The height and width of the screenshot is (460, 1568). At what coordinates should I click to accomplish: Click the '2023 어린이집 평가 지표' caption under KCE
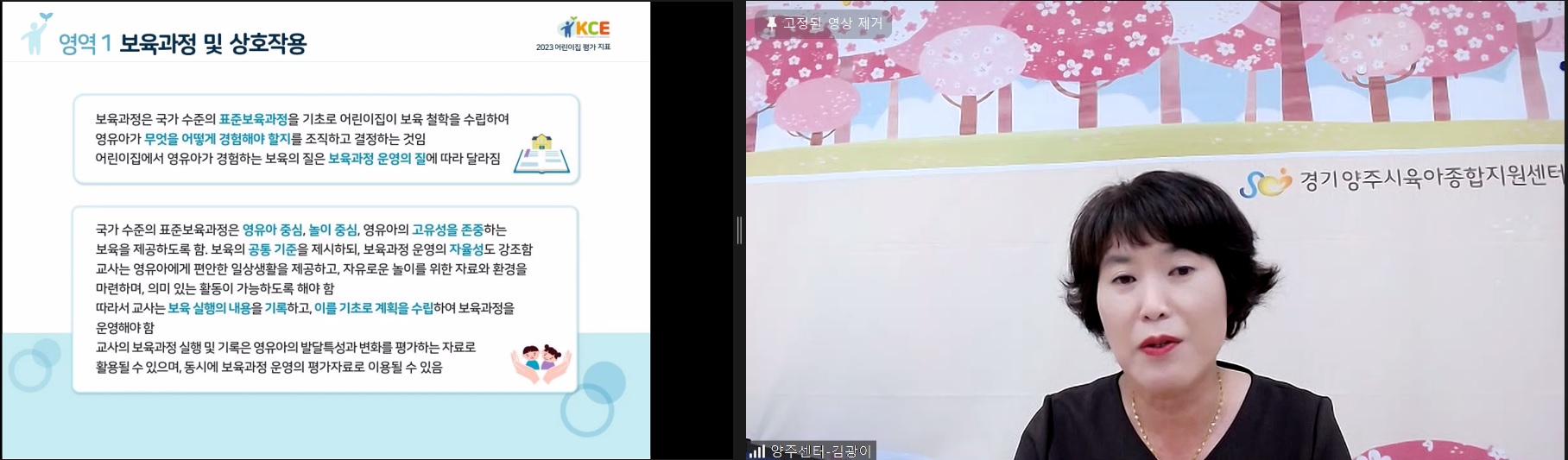[x=573, y=47]
